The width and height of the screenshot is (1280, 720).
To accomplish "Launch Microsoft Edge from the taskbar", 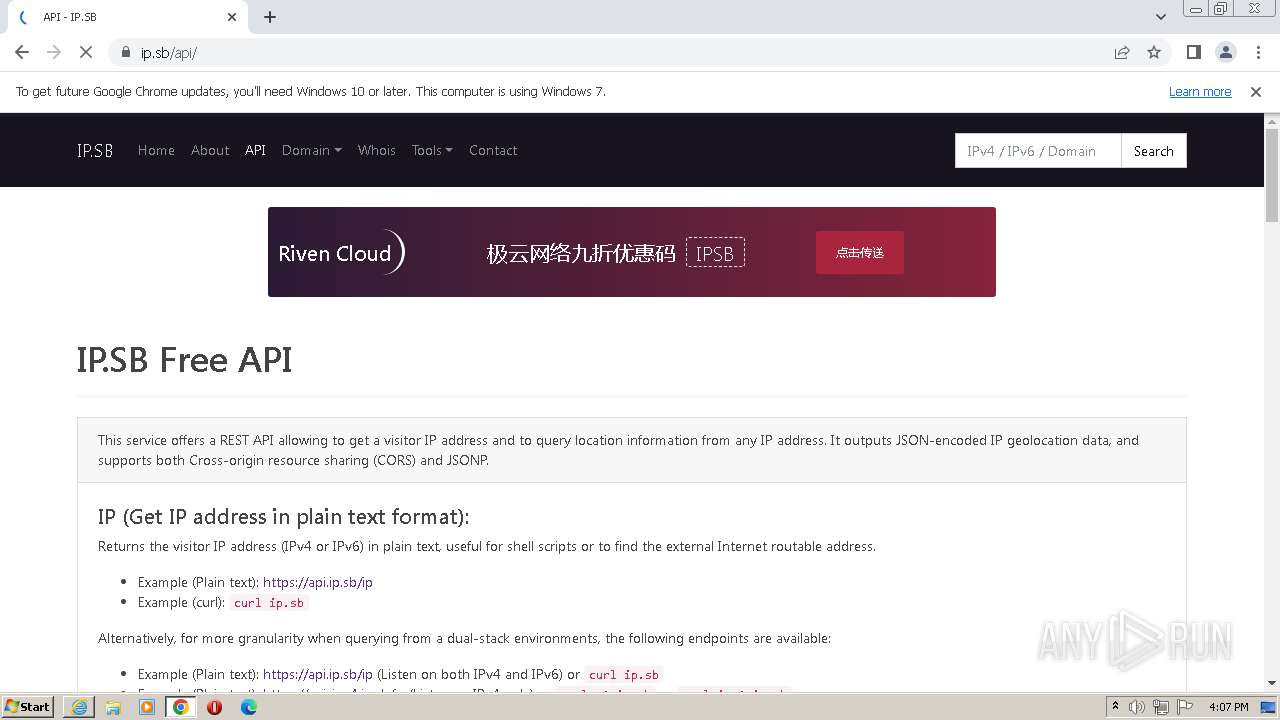I will [x=248, y=707].
